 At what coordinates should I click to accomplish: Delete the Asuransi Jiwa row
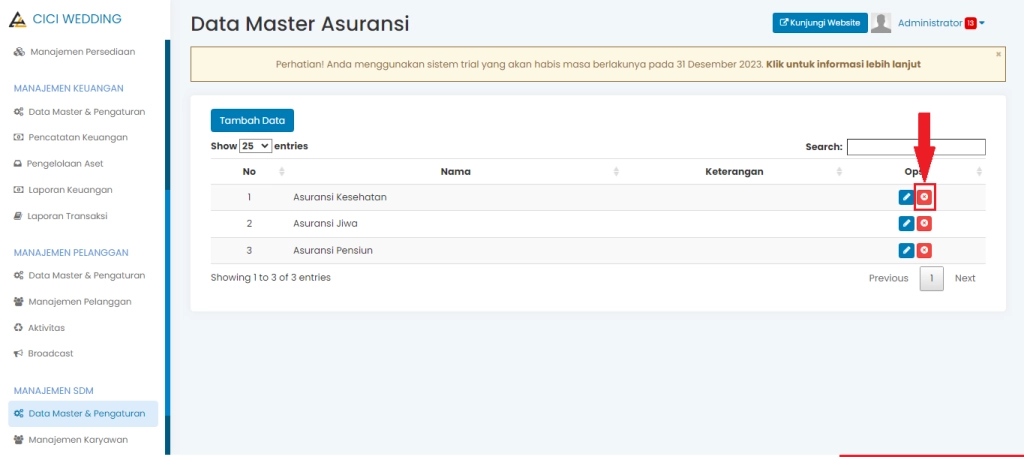tap(924, 224)
